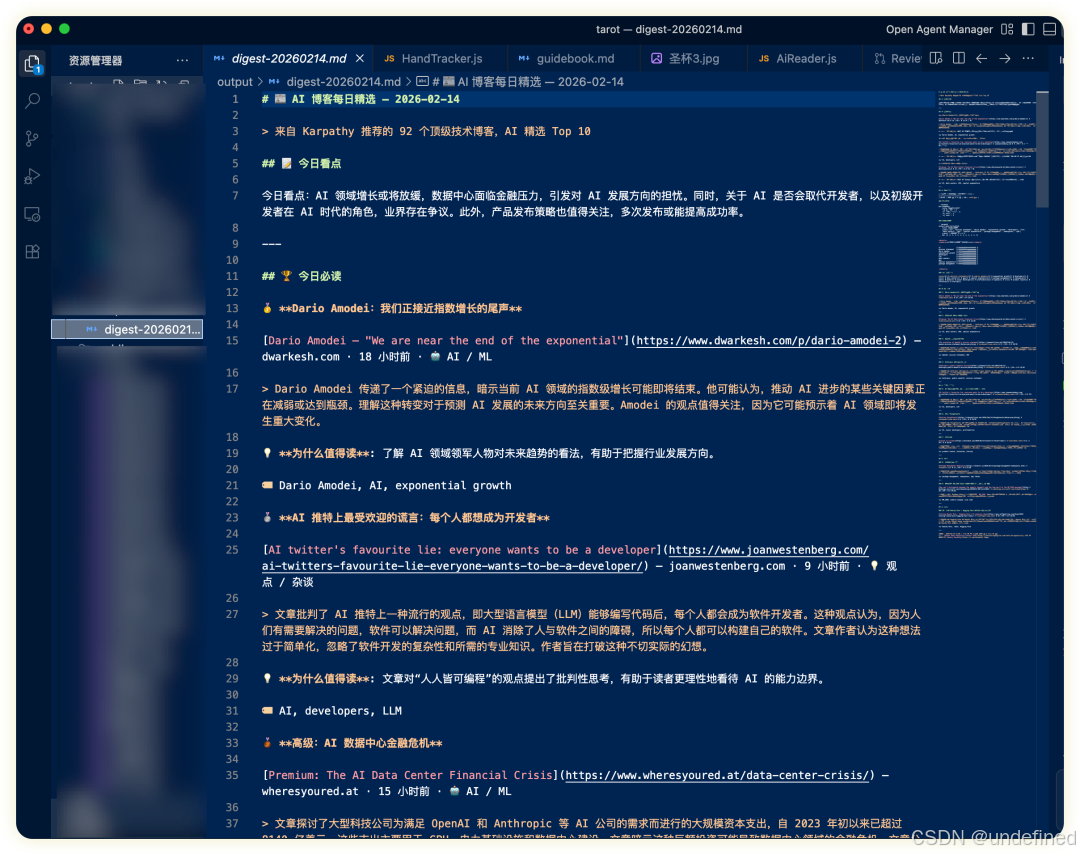Screen dimensions: 1080x855
Task: Click line number 15 in gutter
Action: coord(231,340)
